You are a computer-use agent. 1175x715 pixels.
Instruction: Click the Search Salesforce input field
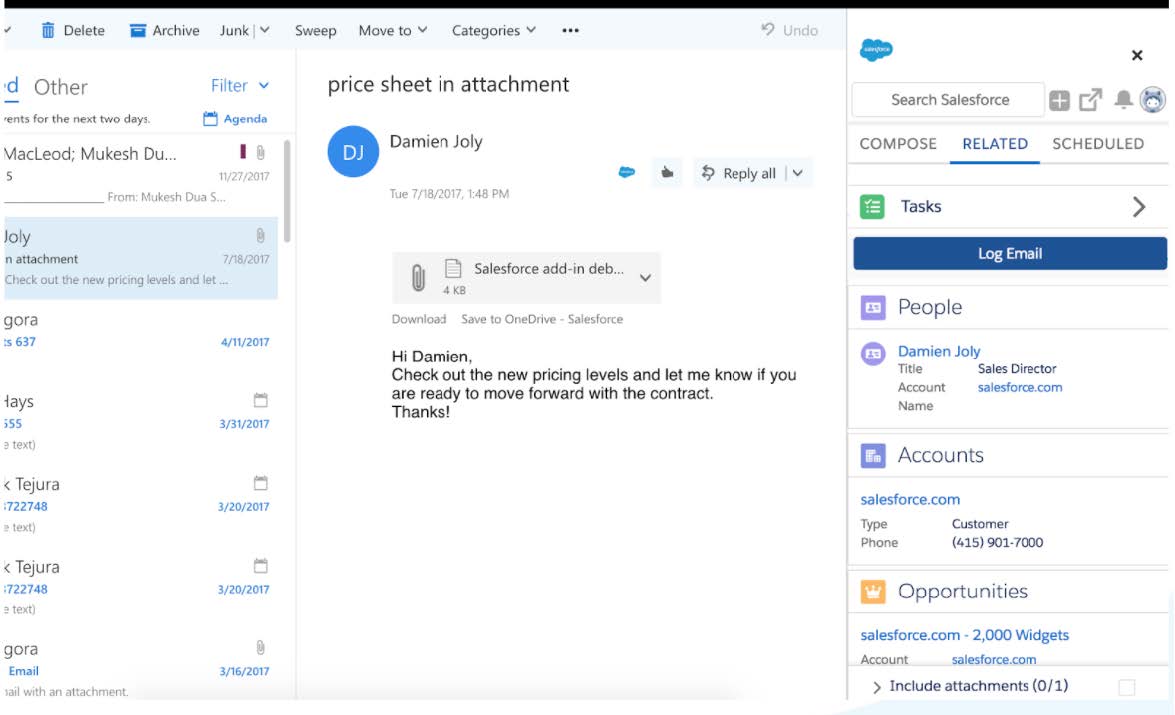[948, 100]
